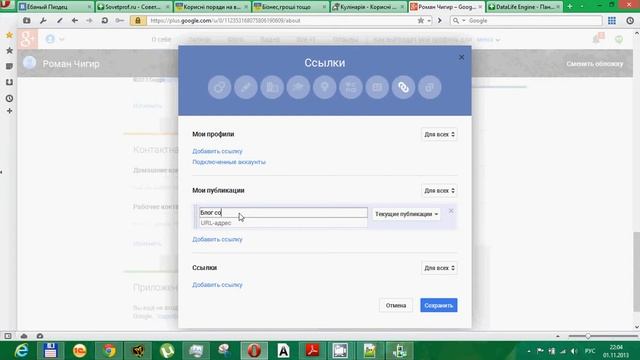The height and width of the screenshot is (360, 640).
Task: Bookmark the page with the address bar star
Action: coord(420,20)
